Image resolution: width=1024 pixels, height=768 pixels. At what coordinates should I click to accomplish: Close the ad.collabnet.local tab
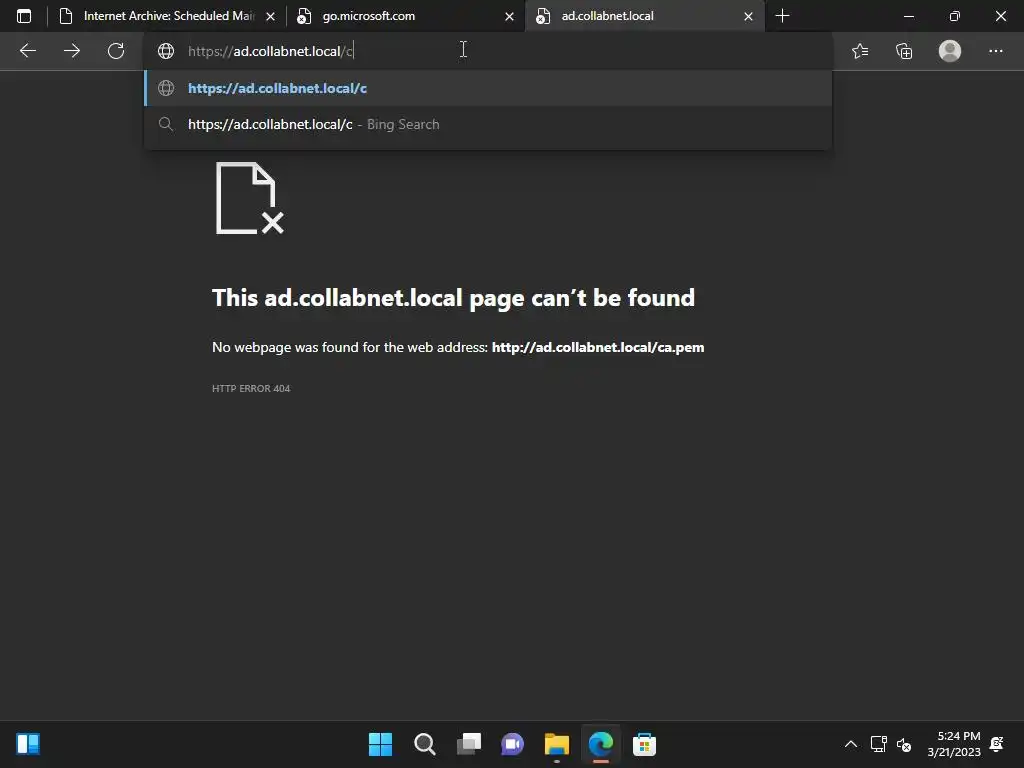point(748,16)
